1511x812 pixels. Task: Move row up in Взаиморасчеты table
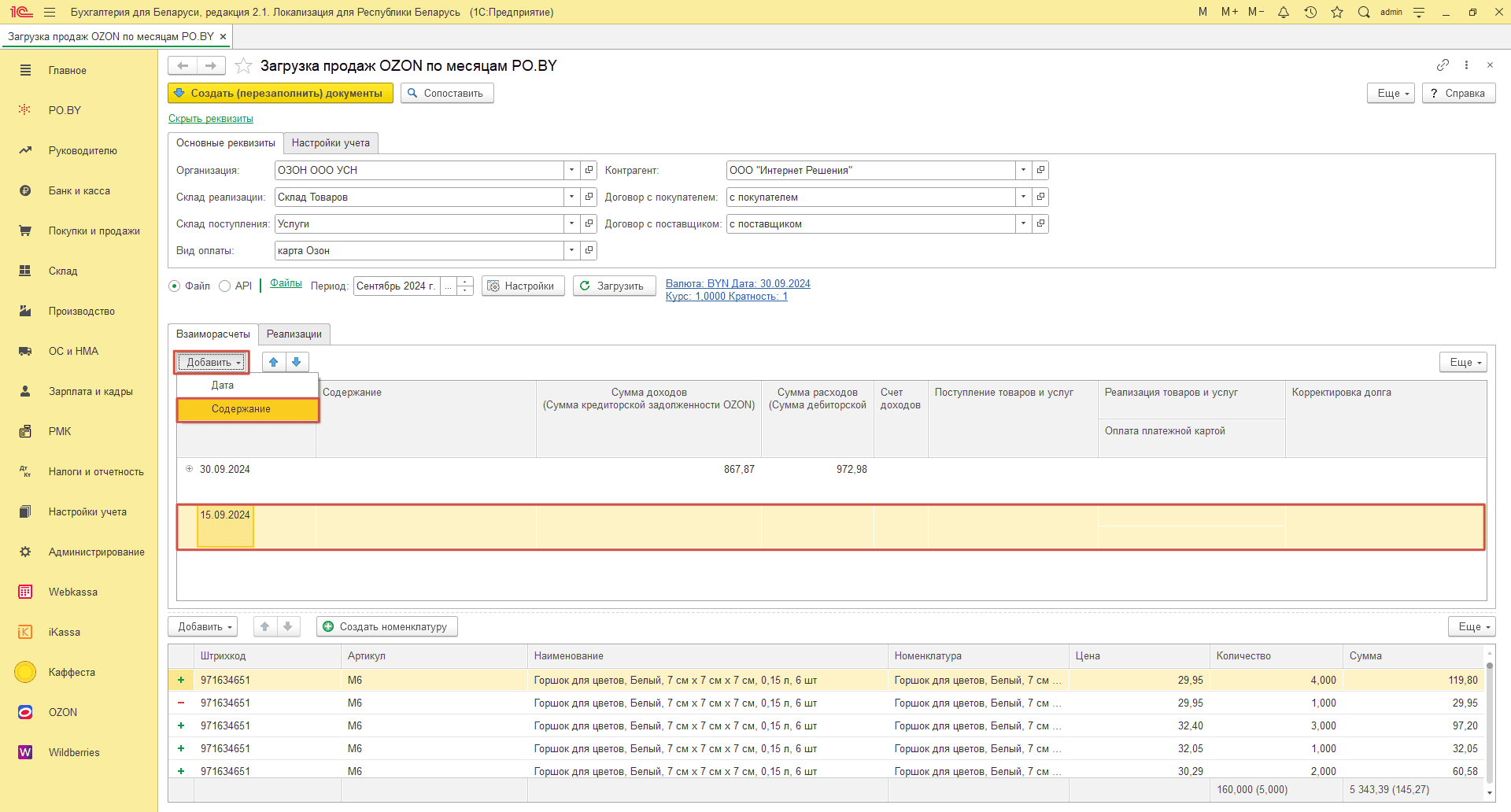pyautogui.click(x=273, y=362)
